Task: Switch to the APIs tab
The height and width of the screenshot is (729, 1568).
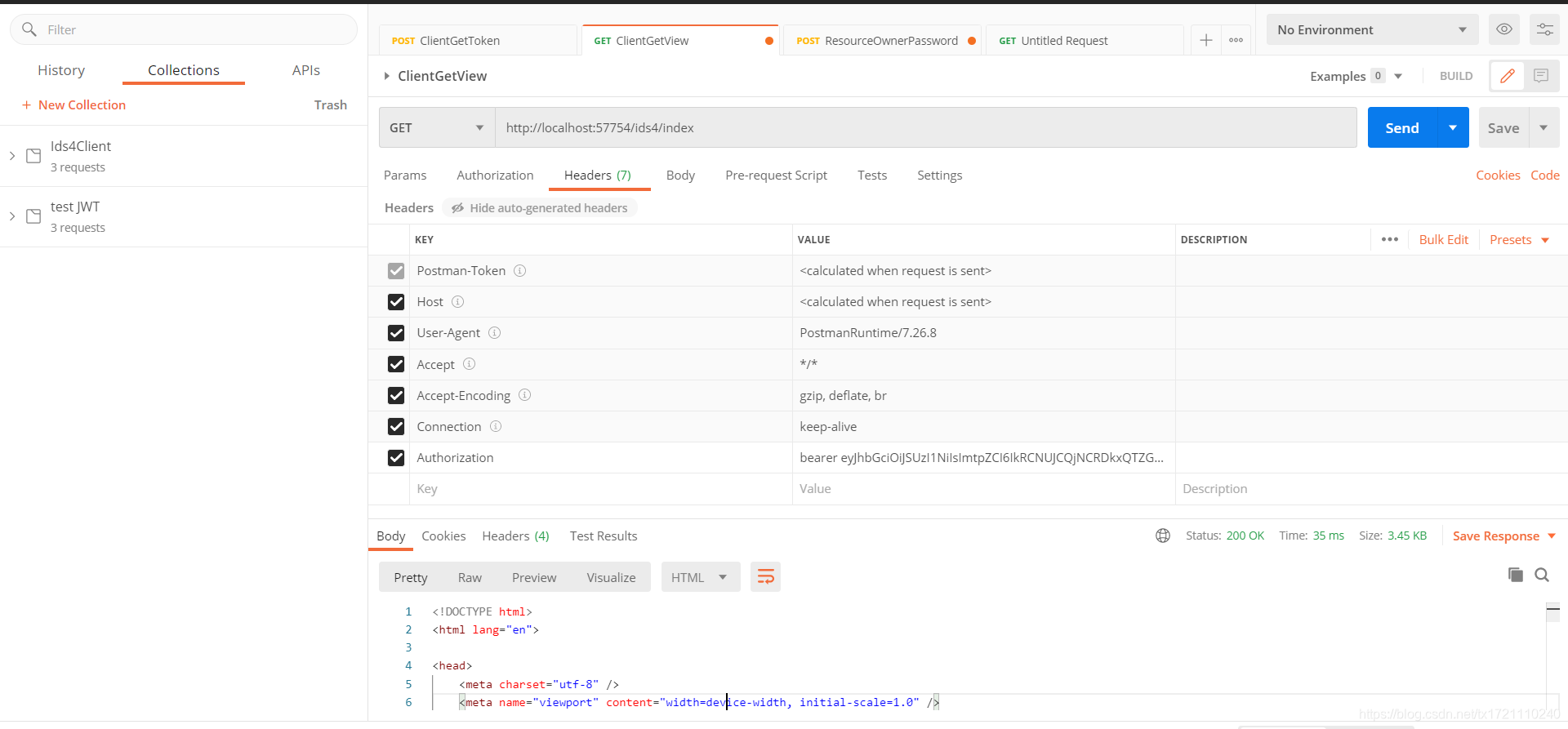Action: pyautogui.click(x=306, y=70)
